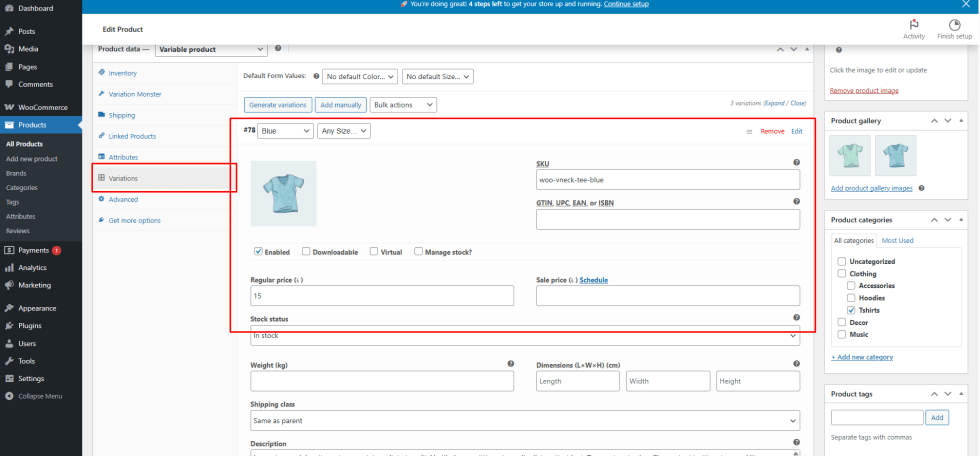This screenshot has width=980, height=456.
Task: Click the help icon next to Stock status
Action: tap(796, 318)
